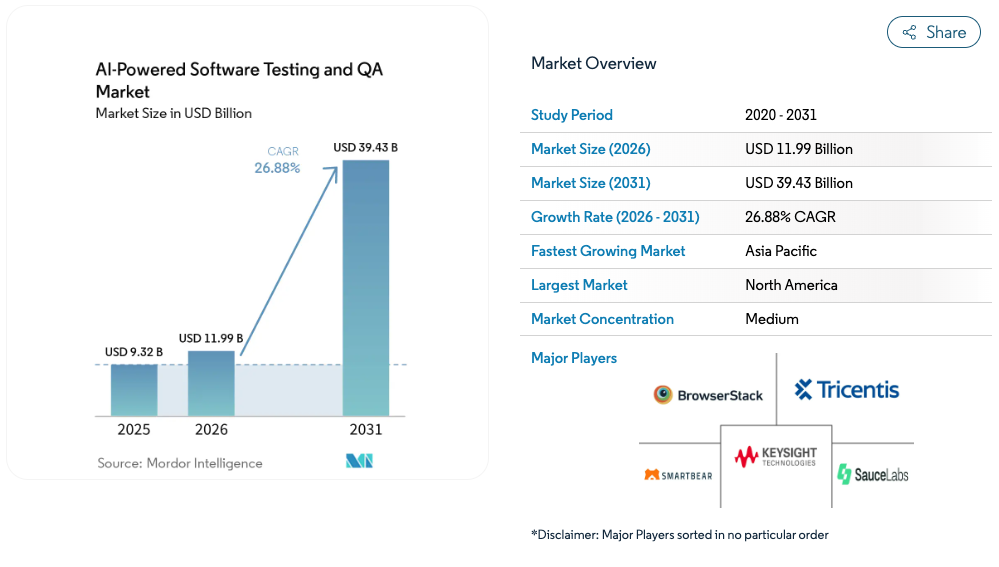Select the Largest Market label

pyautogui.click(x=579, y=285)
